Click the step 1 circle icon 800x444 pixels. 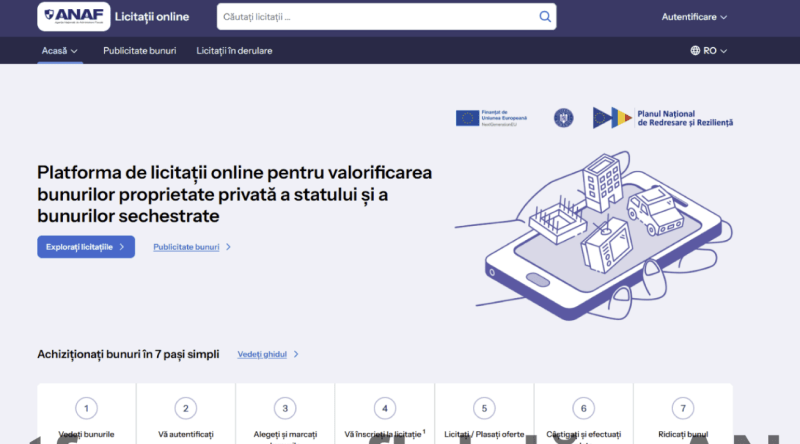86,408
